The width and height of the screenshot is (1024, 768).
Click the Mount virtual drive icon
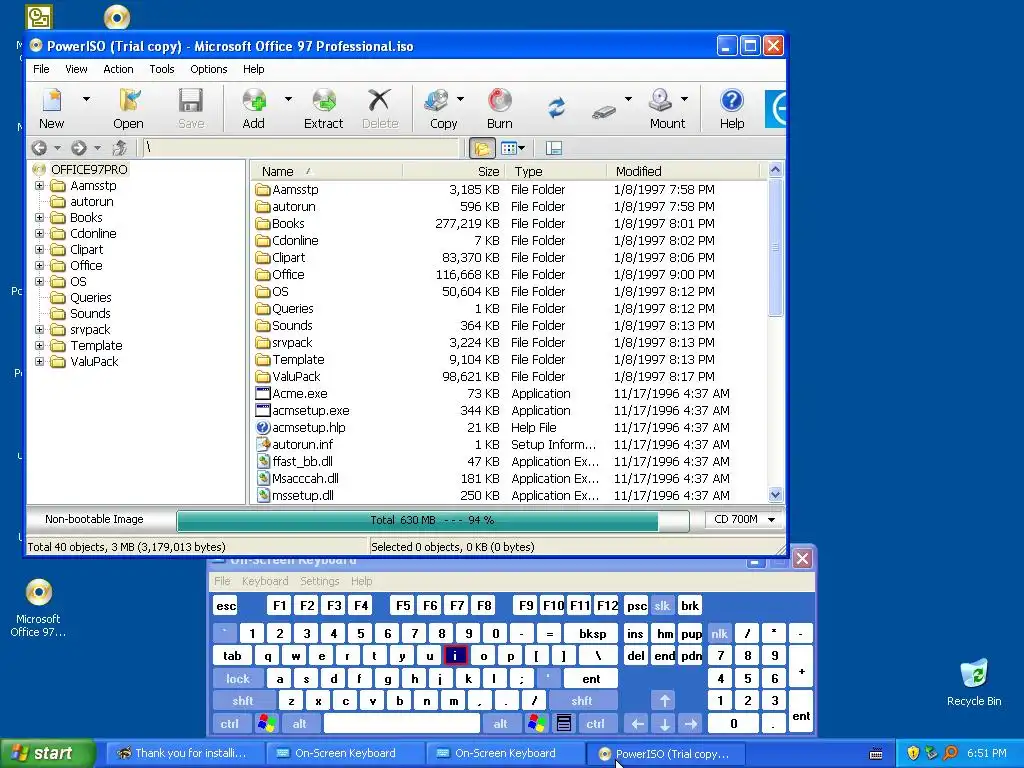tap(660, 101)
